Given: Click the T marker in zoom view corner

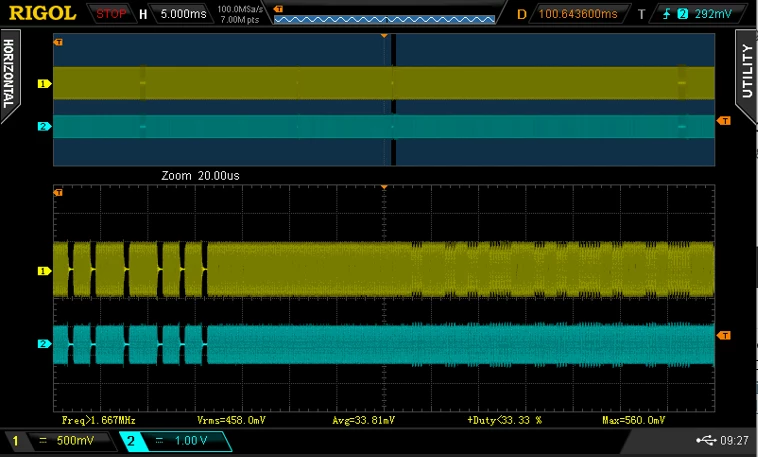Looking at the screenshot, I should pos(58,192).
